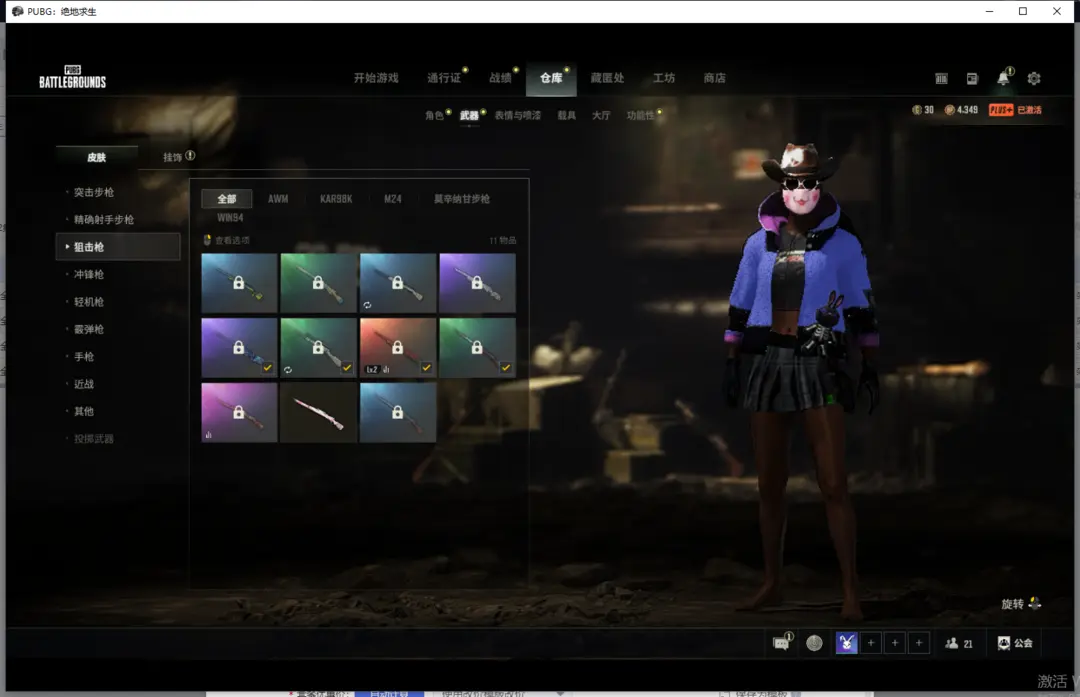Open the 表情与喷漆 sub-tab
The image size is (1080, 697).
pyautogui.click(x=517, y=115)
